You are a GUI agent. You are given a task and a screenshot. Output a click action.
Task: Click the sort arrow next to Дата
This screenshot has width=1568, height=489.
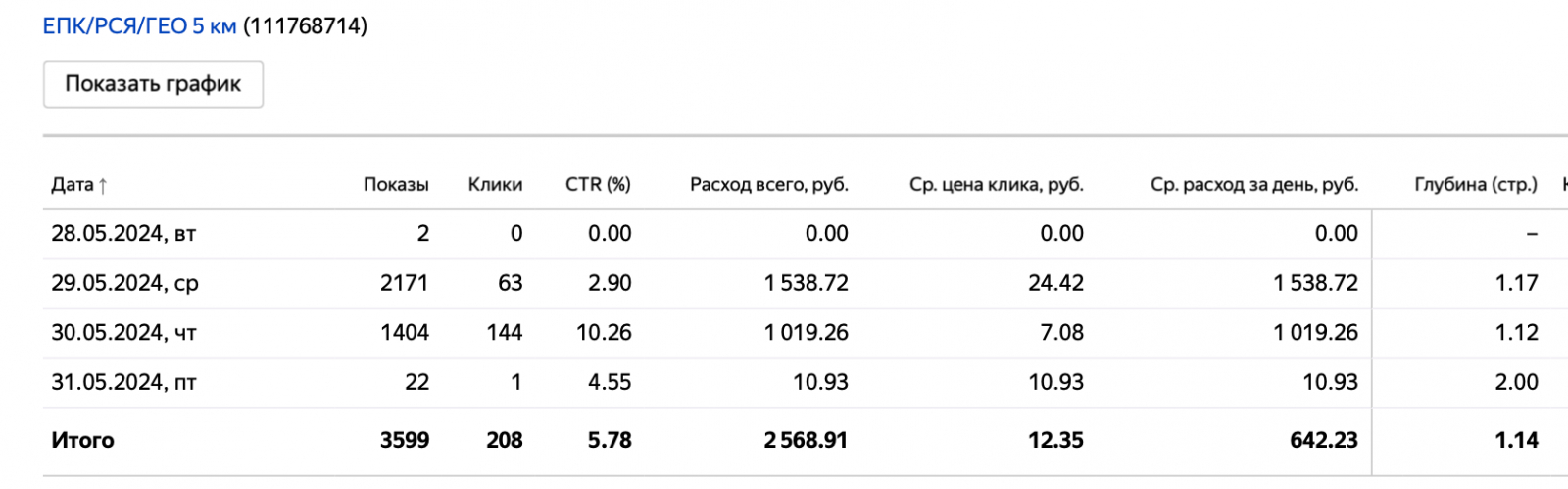pyautogui.click(x=103, y=185)
